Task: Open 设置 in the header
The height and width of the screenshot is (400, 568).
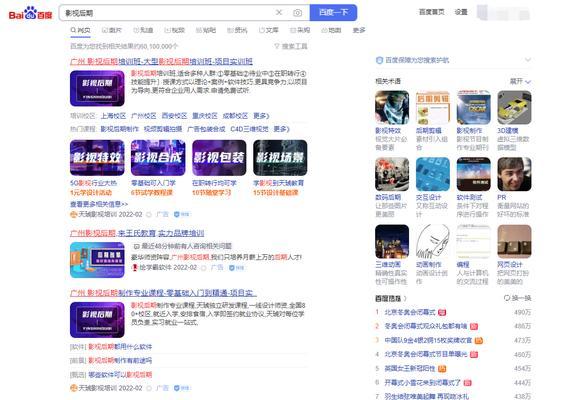Action: [461, 12]
